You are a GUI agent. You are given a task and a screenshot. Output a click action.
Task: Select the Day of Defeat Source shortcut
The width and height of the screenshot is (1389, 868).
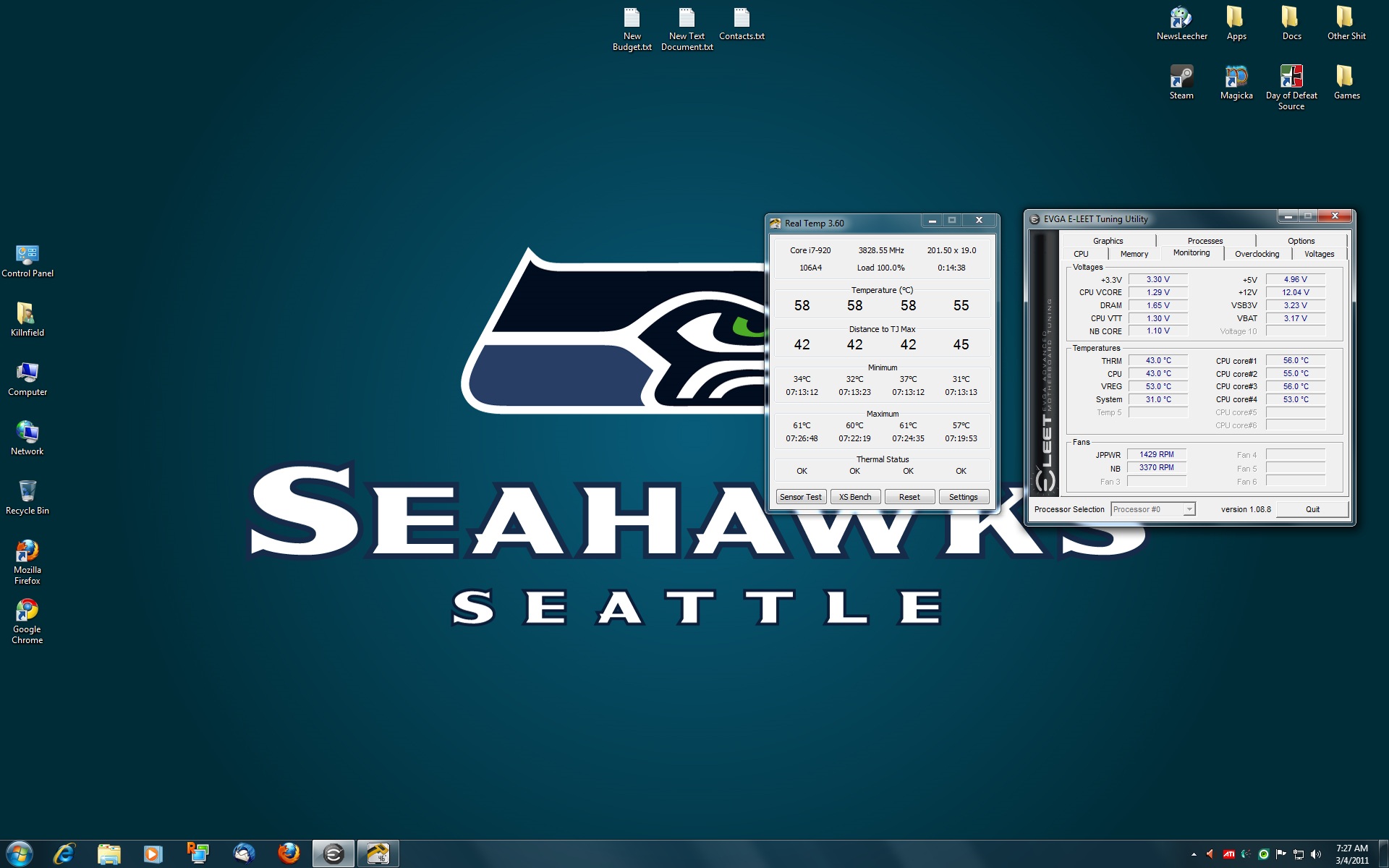1291,88
